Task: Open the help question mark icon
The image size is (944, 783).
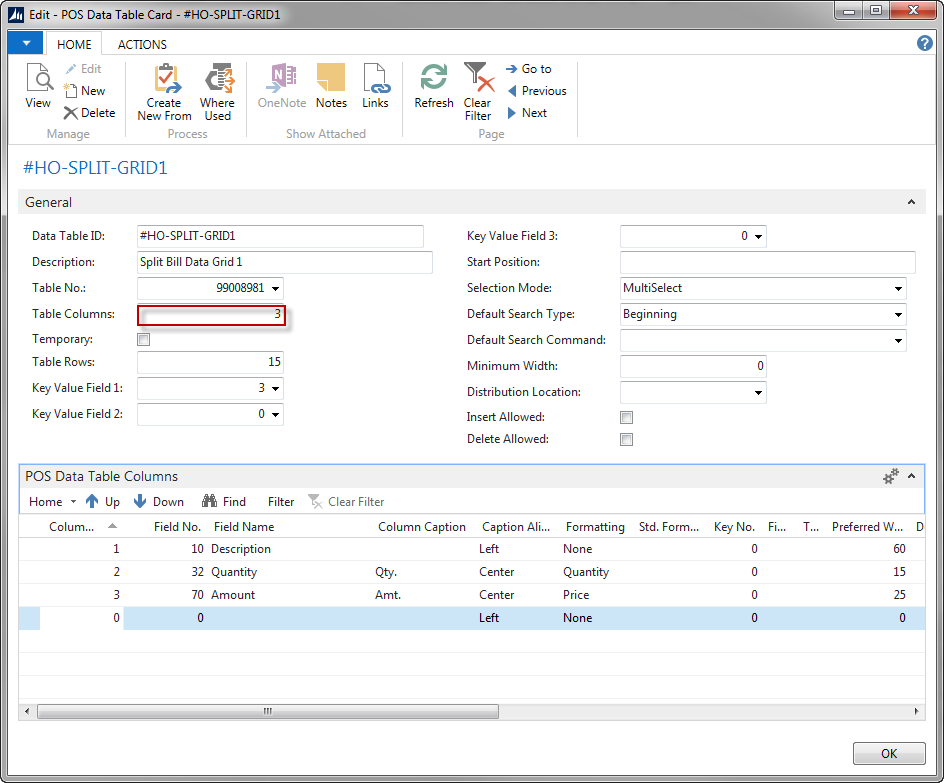Action: (925, 43)
